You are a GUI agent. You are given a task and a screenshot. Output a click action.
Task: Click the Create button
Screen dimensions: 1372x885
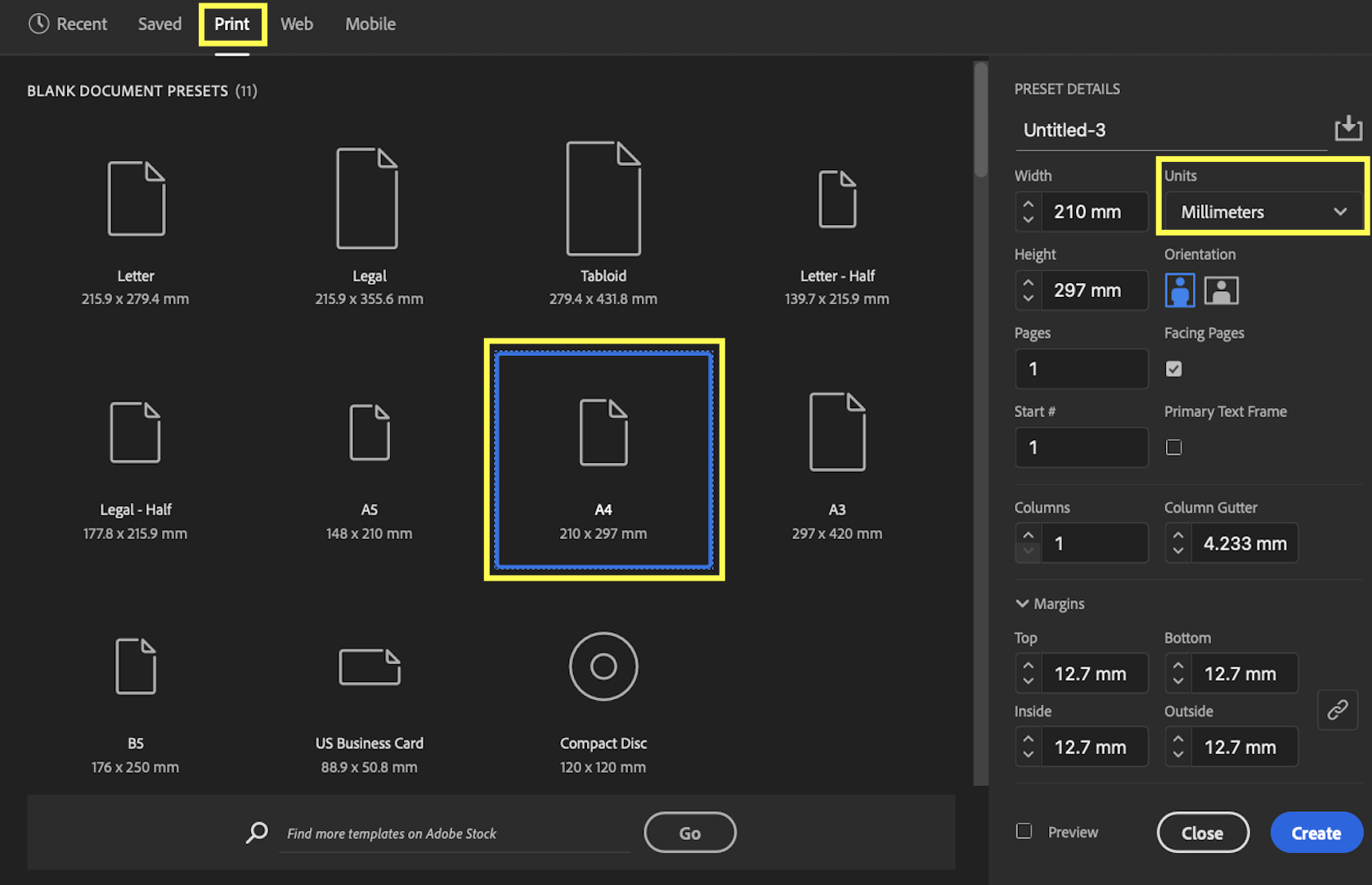tap(1316, 833)
